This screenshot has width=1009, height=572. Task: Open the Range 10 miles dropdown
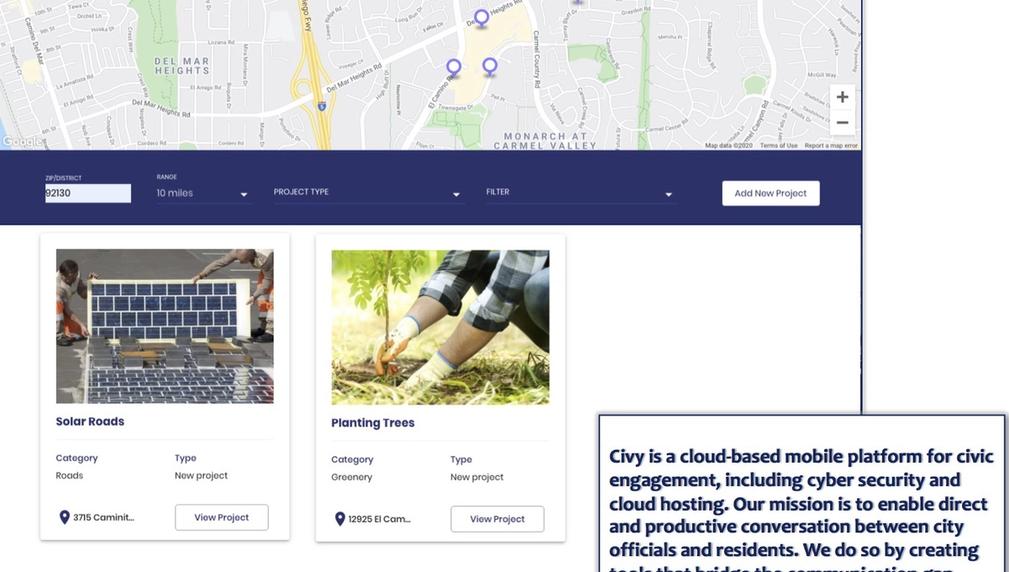click(202, 193)
